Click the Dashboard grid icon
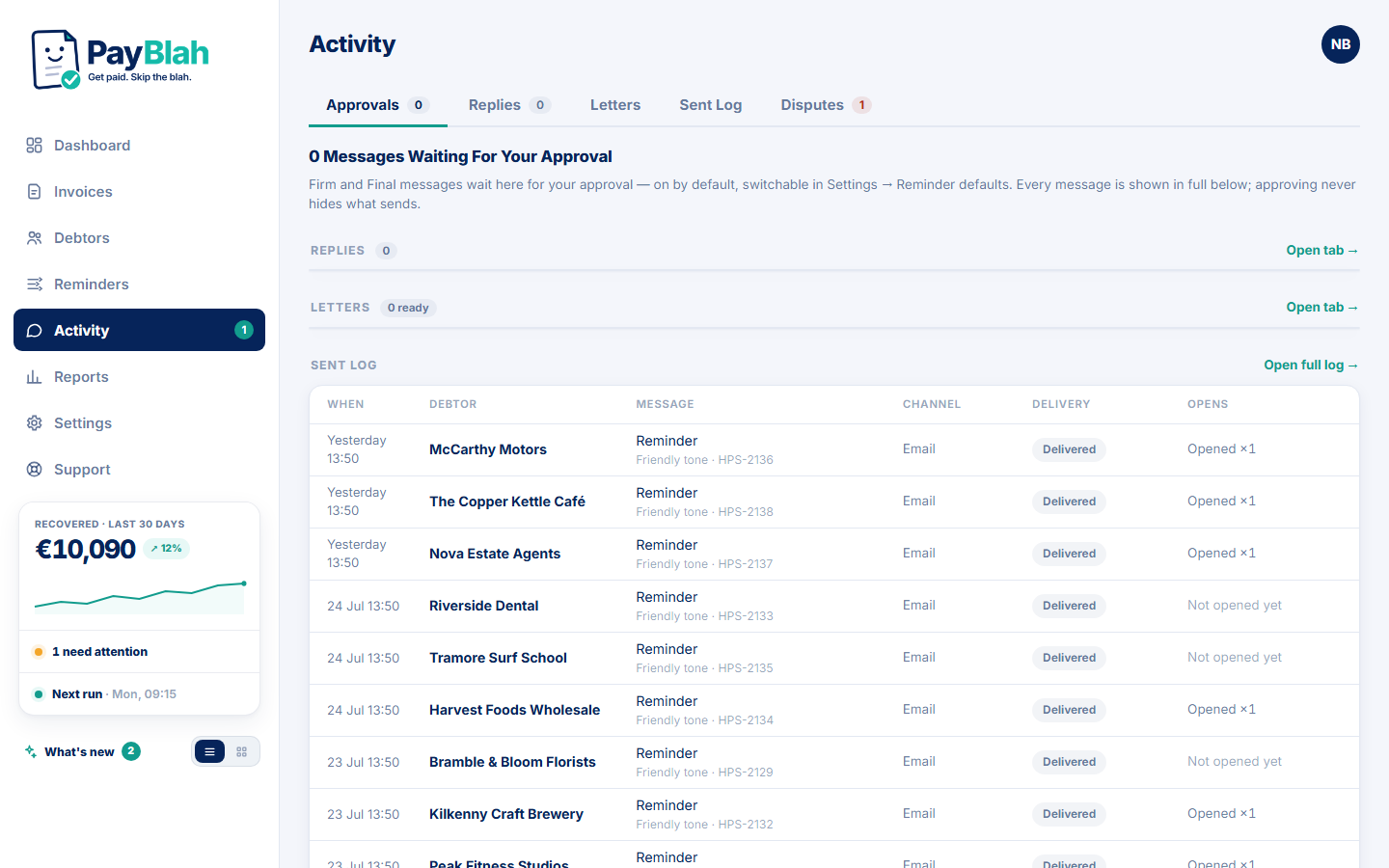The image size is (1389, 868). tap(34, 146)
